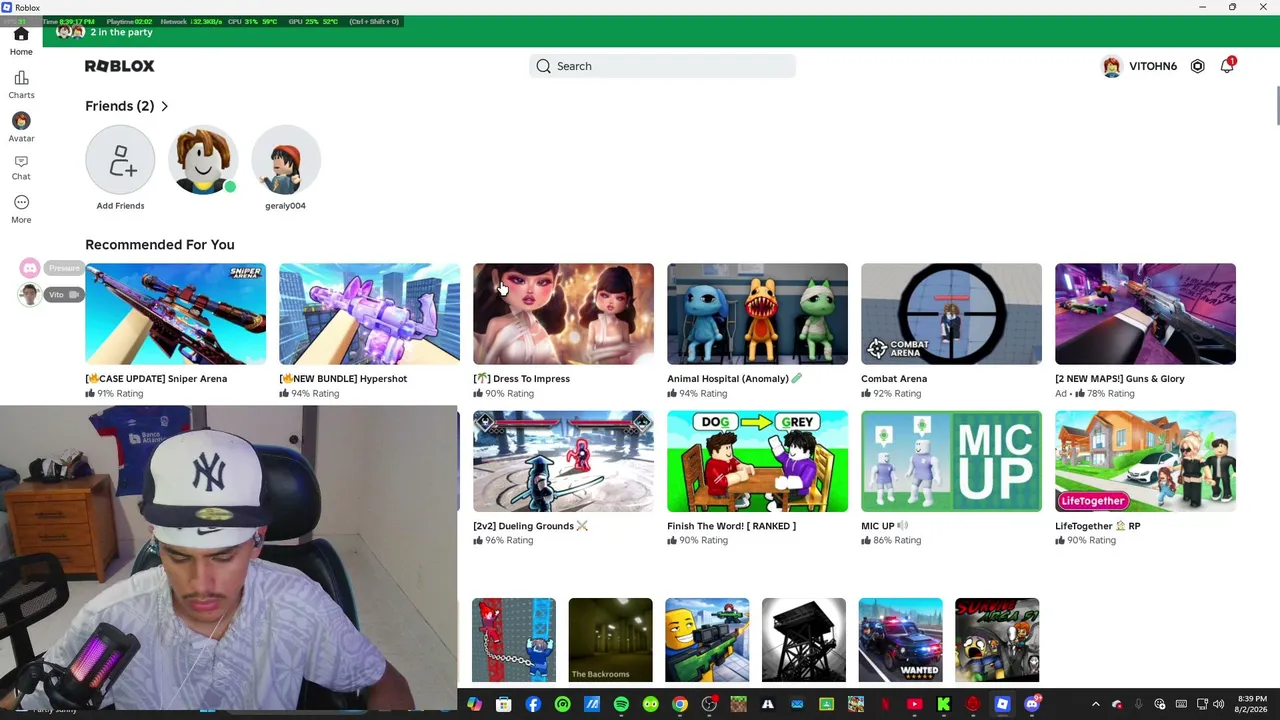Show hidden system tray icons
1280x720 pixels.
pyautogui.click(x=1095, y=705)
